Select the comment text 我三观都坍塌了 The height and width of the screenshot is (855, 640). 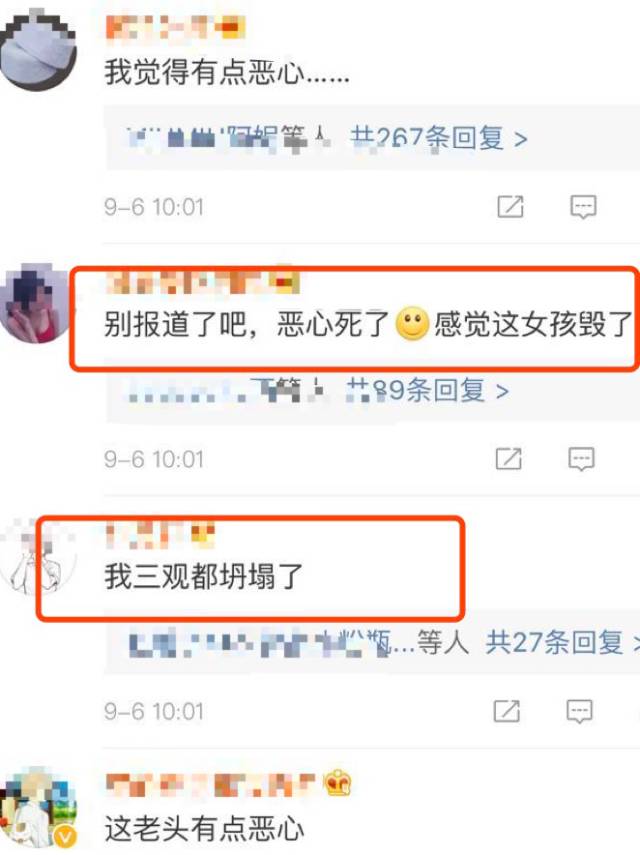click(203, 576)
